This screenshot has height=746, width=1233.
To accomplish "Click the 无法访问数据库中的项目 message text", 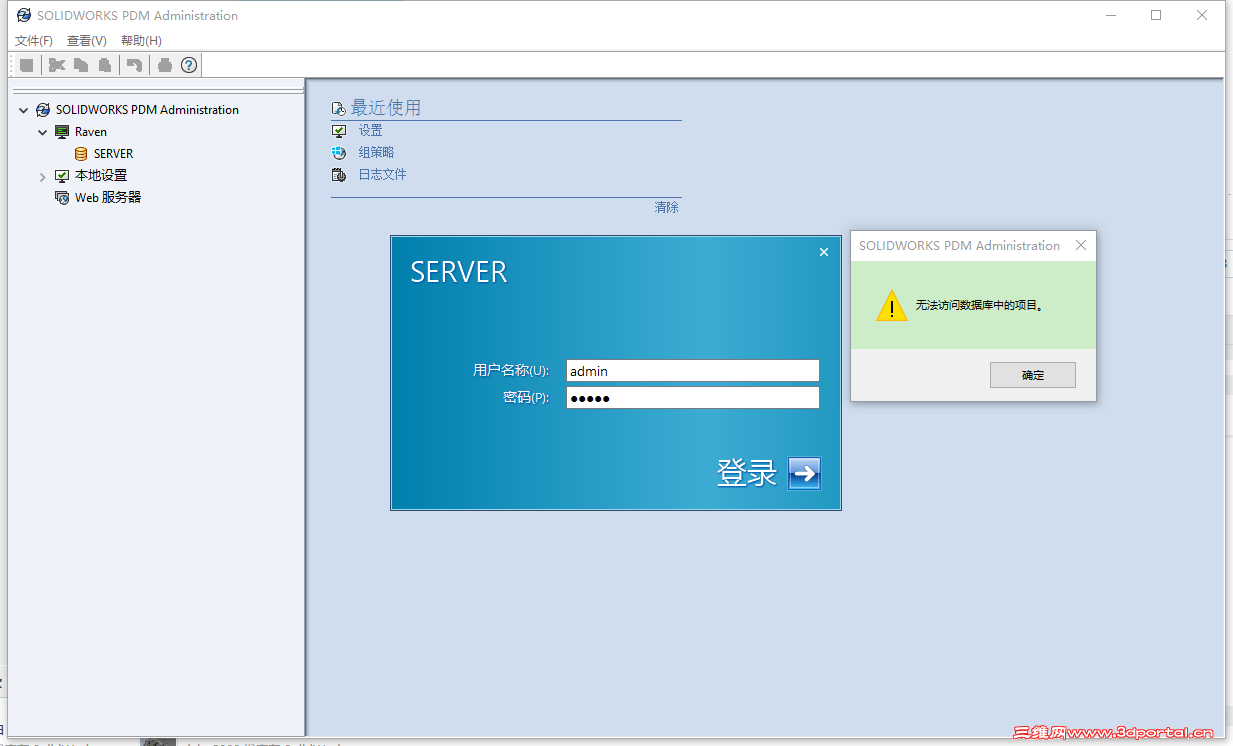I will coord(980,306).
